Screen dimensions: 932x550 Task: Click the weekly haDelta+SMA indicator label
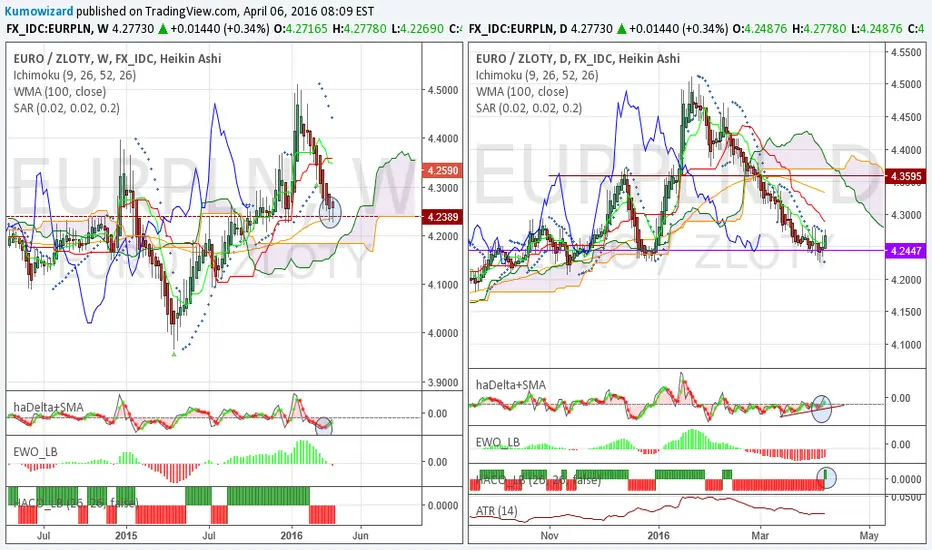pos(48,407)
